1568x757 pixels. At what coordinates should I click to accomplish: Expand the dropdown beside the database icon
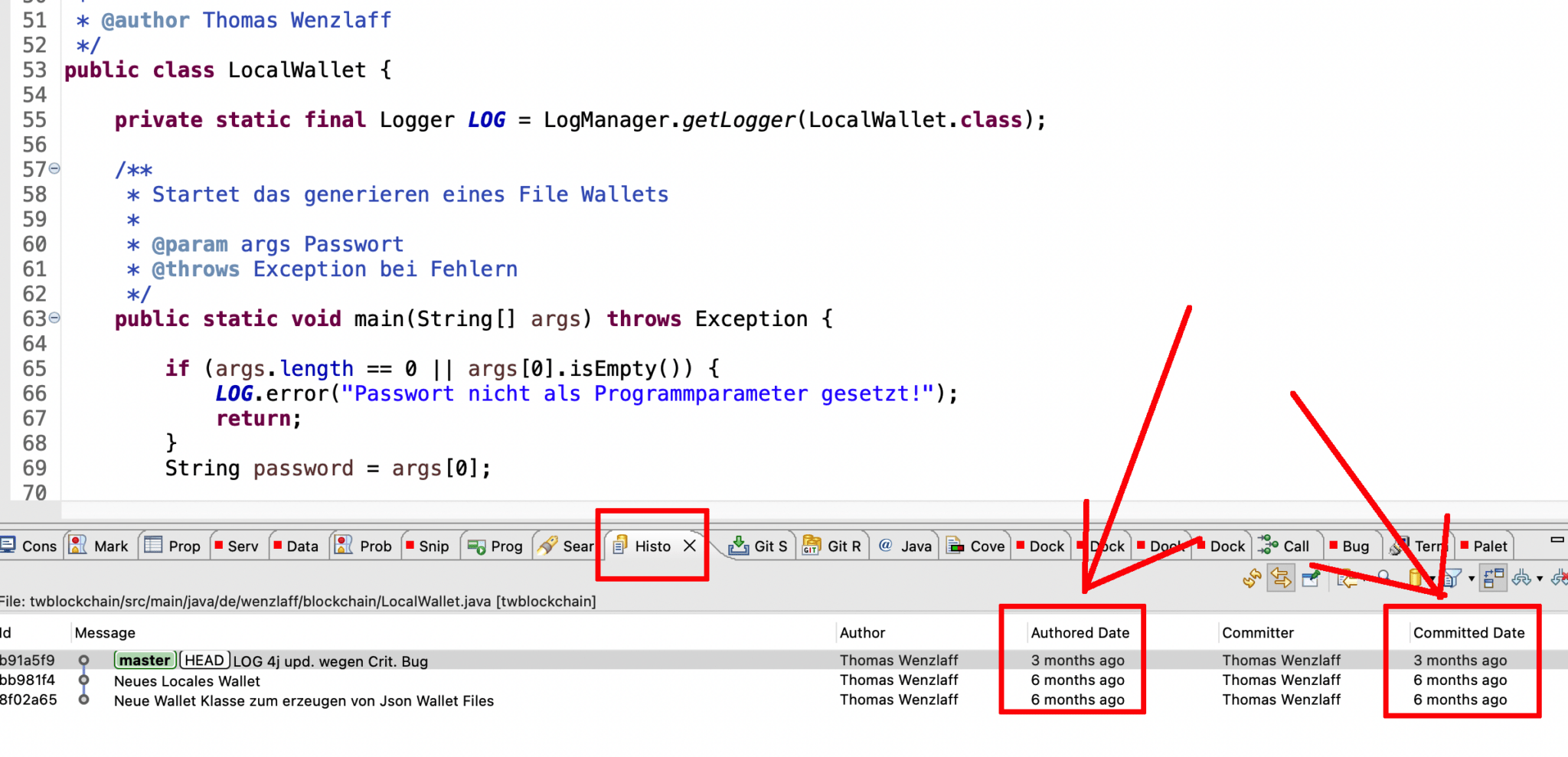point(1432,578)
